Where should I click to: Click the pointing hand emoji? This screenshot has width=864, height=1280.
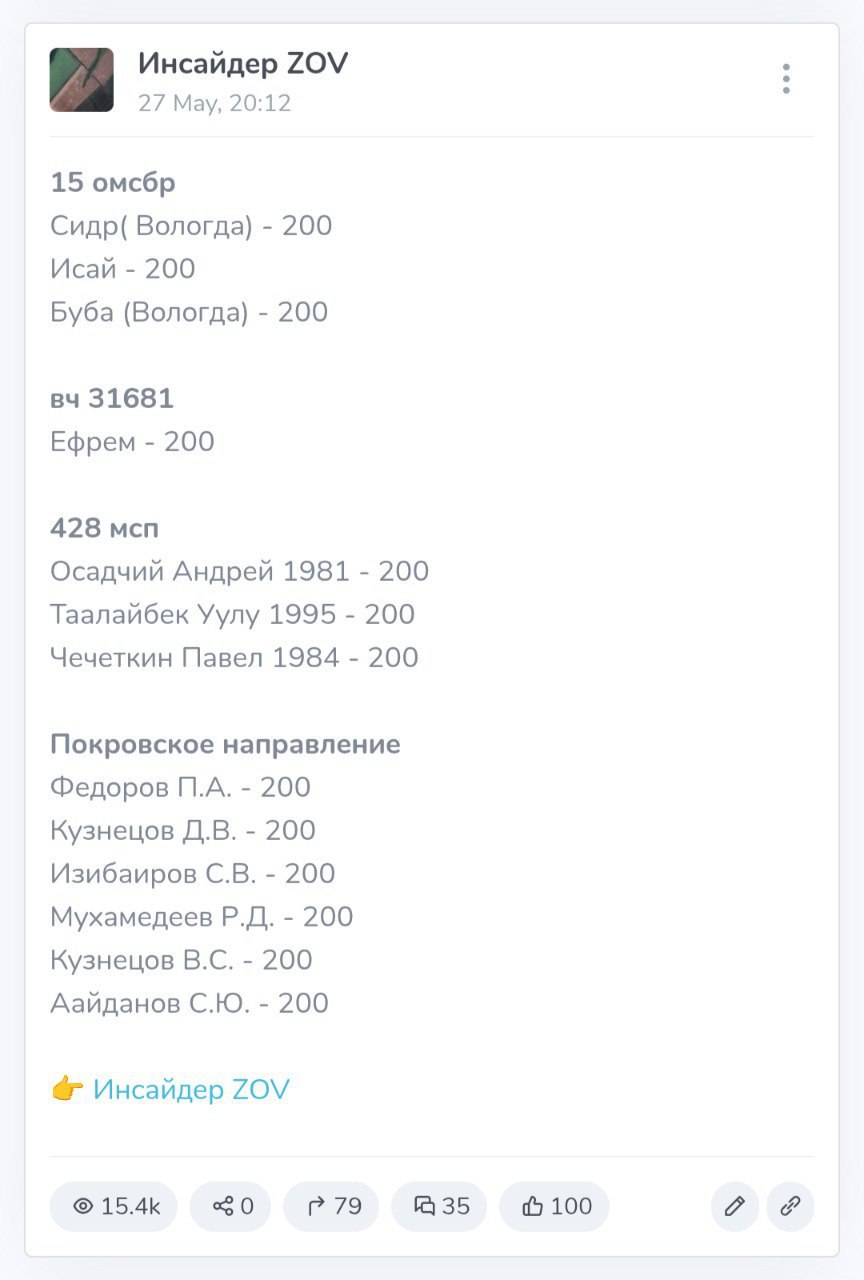pos(67,1089)
